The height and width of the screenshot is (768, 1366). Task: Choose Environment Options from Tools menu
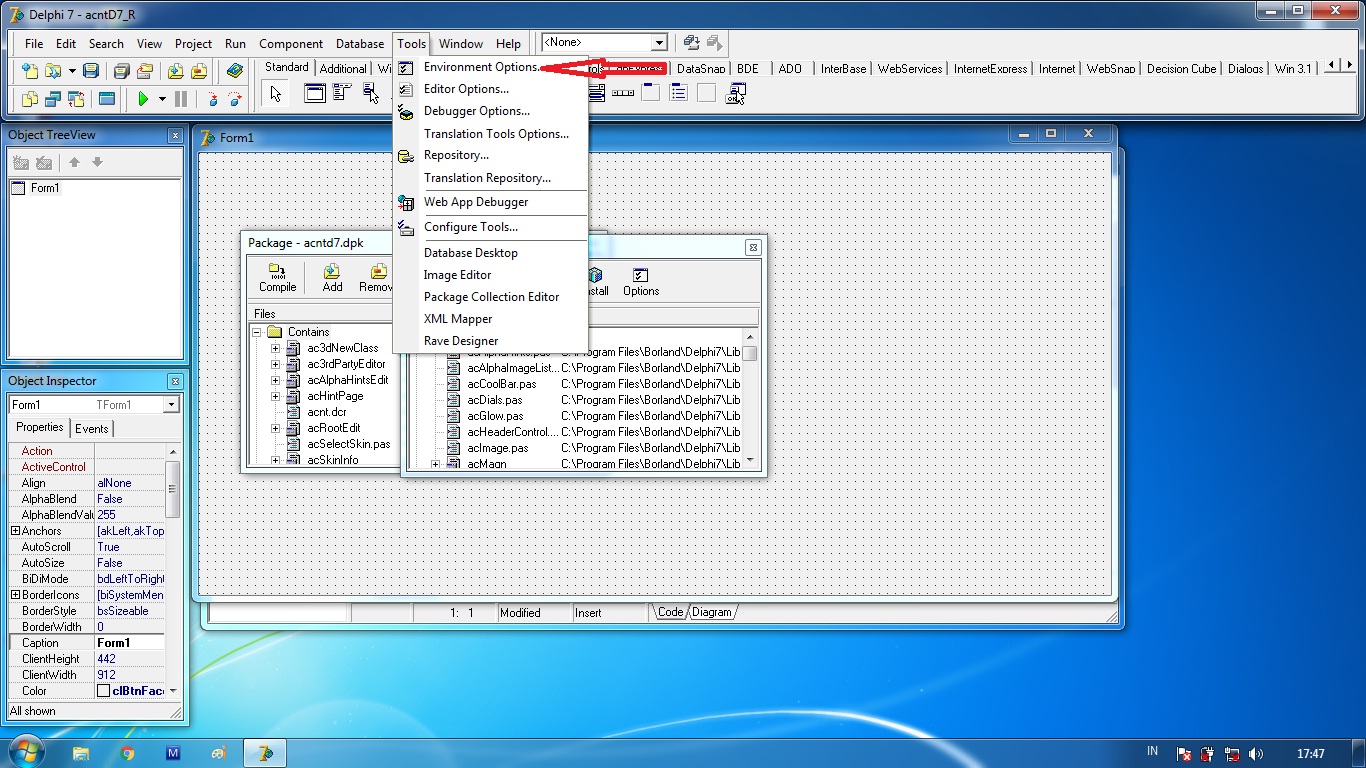pyautogui.click(x=490, y=67)
